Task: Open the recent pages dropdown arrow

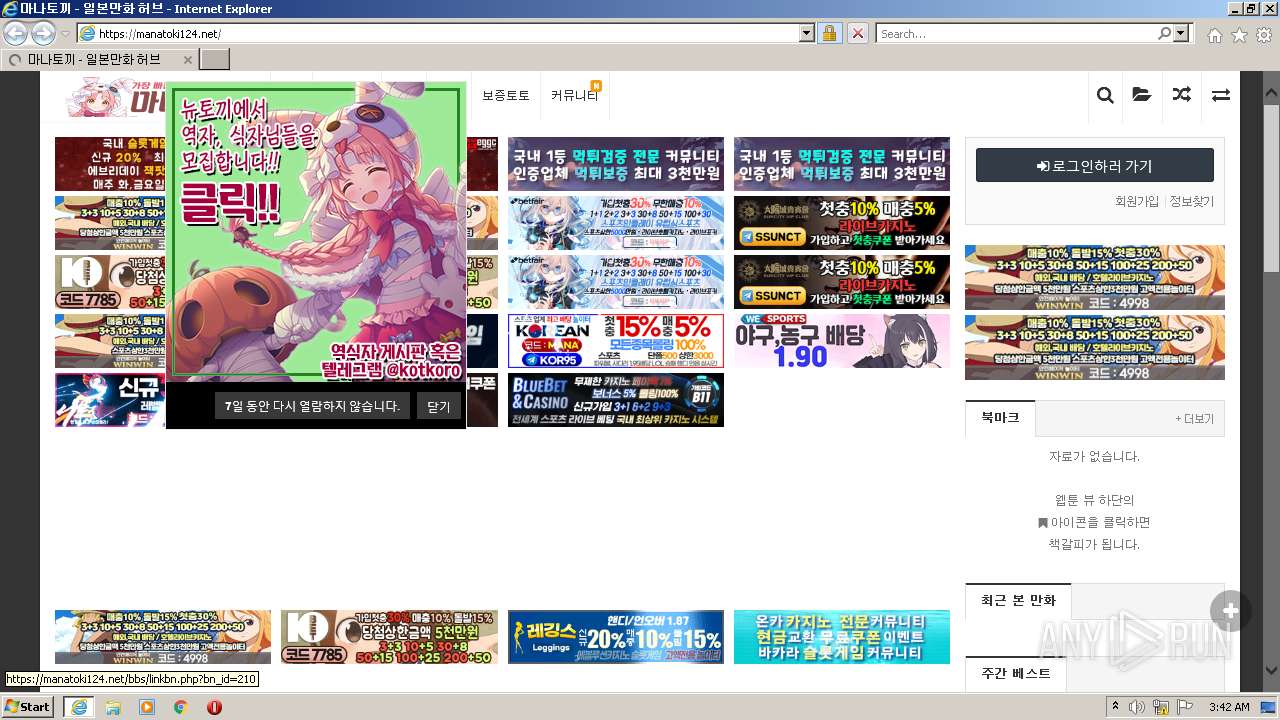Action: [x=65, y=34]
